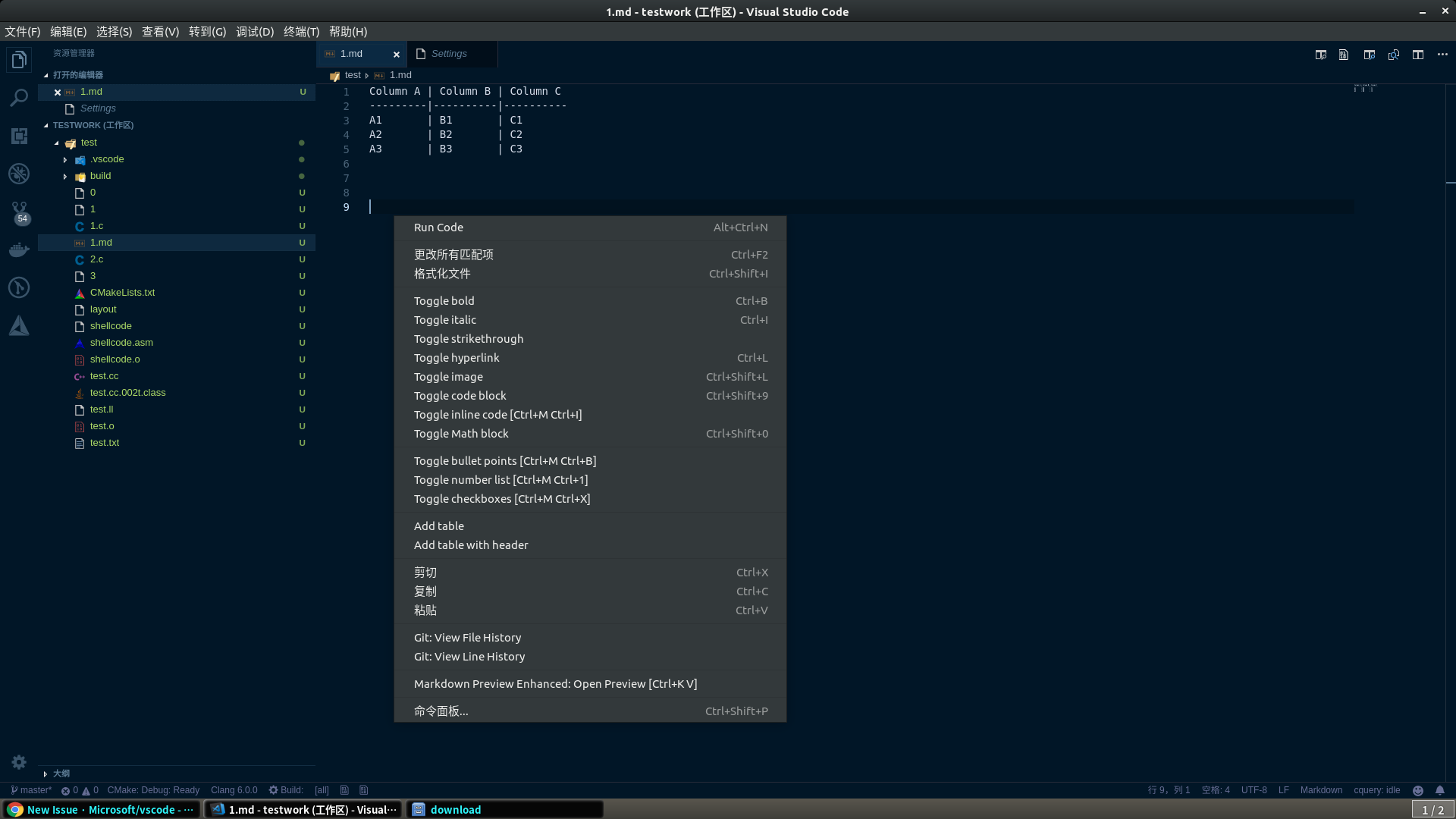Choose 'Add table with header' from context menu
The height and width of the screenshot is (819, 1456).
point(470,544)
